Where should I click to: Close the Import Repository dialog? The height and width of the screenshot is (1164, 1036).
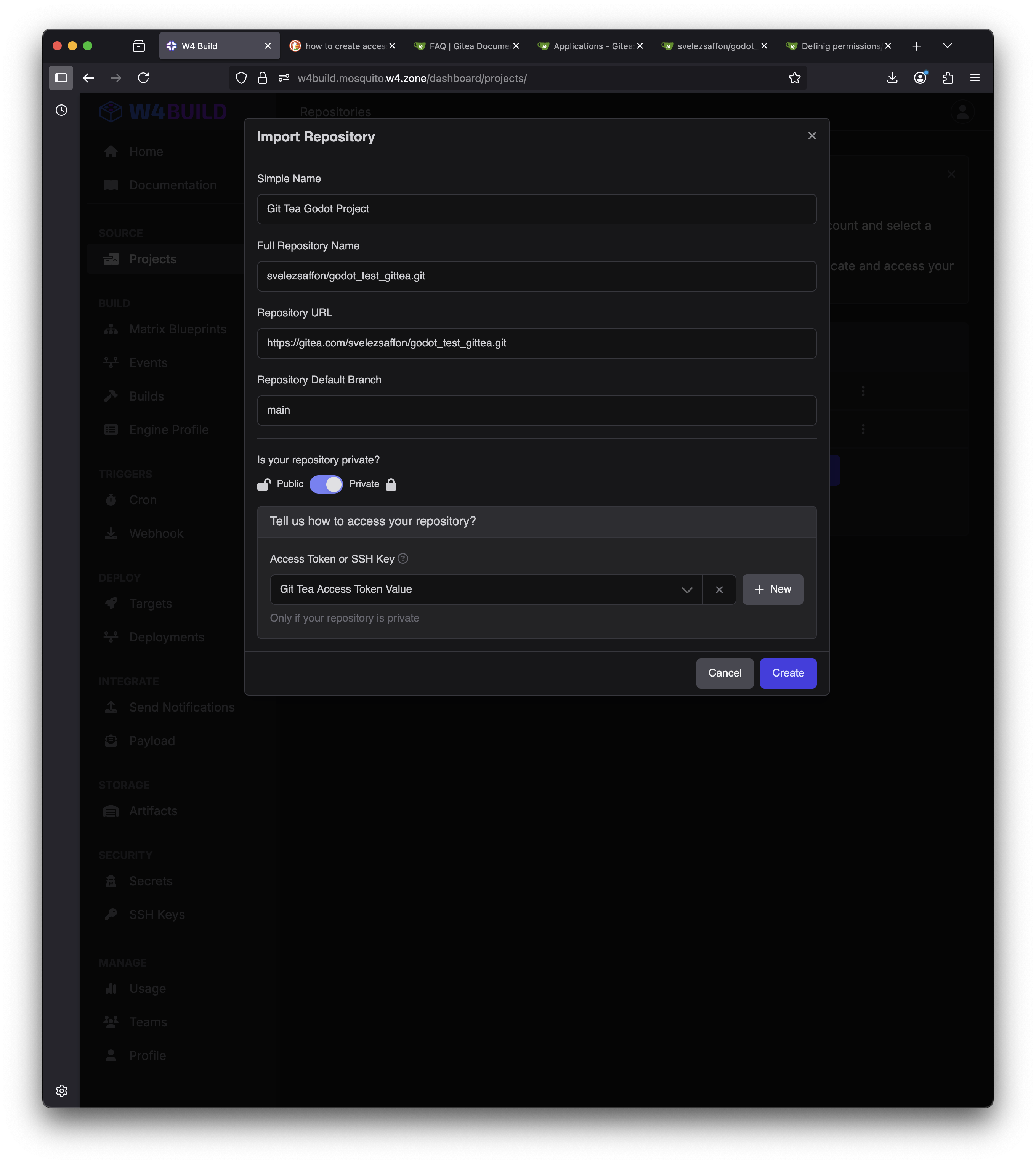(811, 136)
